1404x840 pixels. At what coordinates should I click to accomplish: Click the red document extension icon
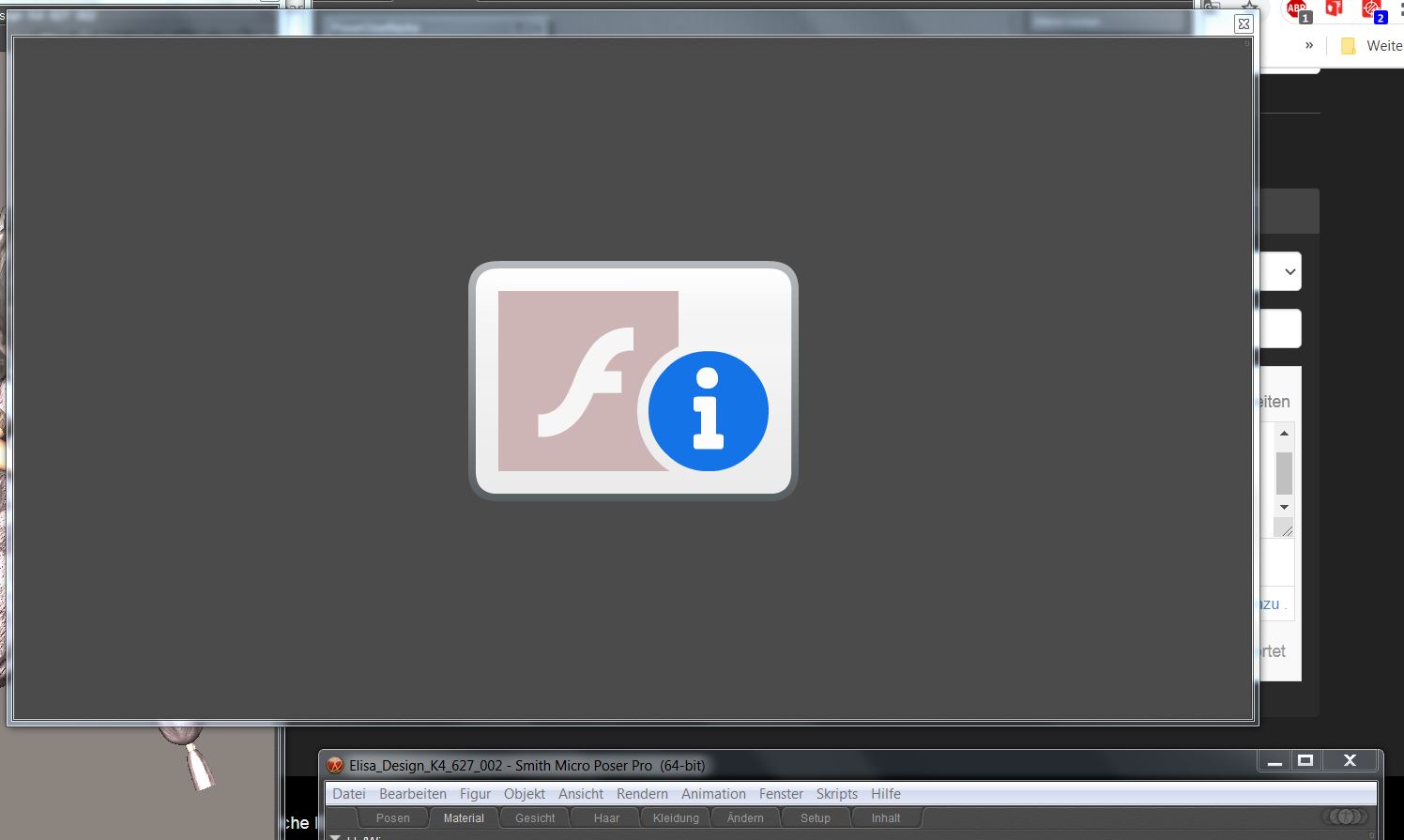[x=1334, y=8]
